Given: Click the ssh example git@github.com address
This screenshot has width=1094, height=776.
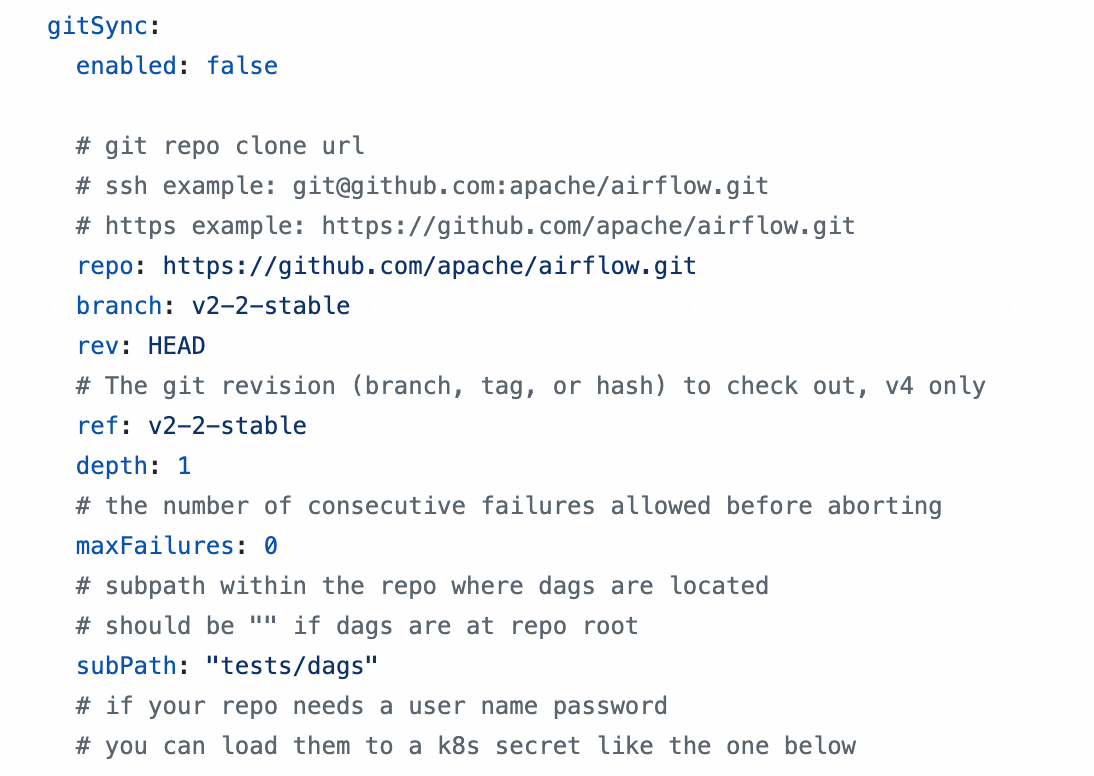Looking at the screenshot, I should click(x=530, y=186).
